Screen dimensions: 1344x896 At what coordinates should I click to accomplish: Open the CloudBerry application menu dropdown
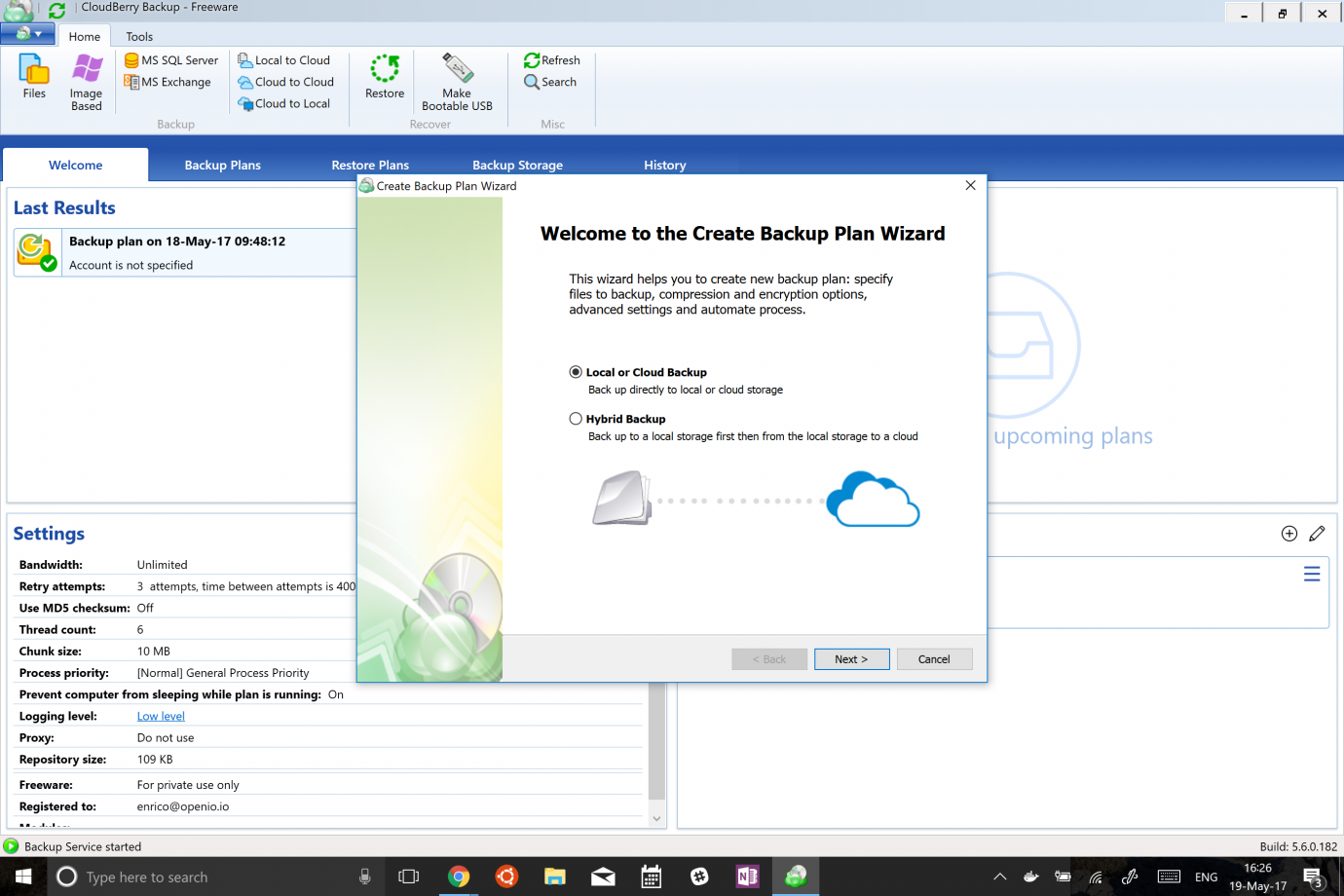(27, 34)
